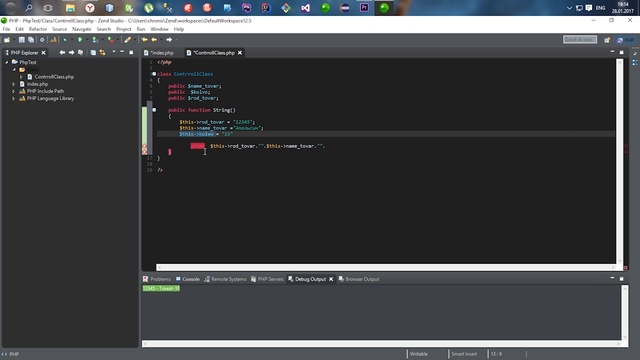Open the Window menu
Viewport: 640px width, 360px height.
point(159,29)
